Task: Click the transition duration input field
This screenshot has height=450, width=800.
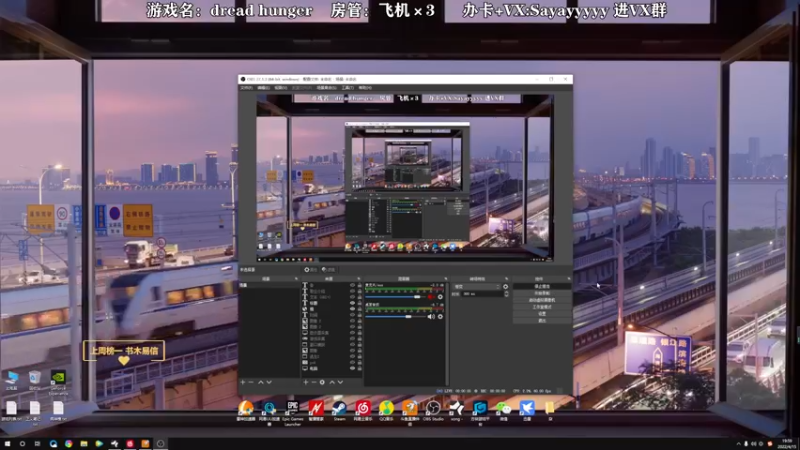Action: coord(482,294)
